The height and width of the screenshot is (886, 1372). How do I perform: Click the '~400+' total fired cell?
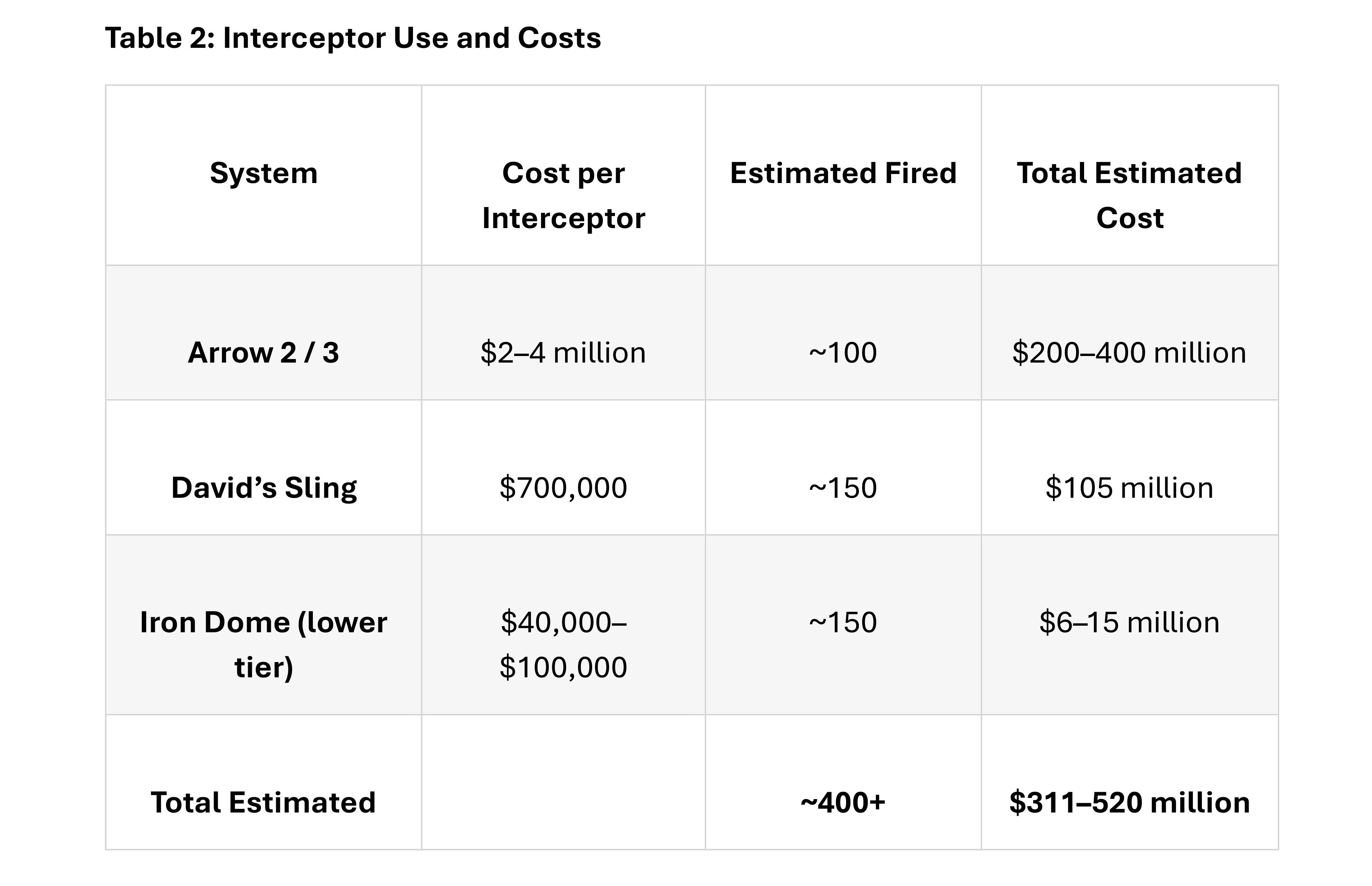click(x=843, y=802)
